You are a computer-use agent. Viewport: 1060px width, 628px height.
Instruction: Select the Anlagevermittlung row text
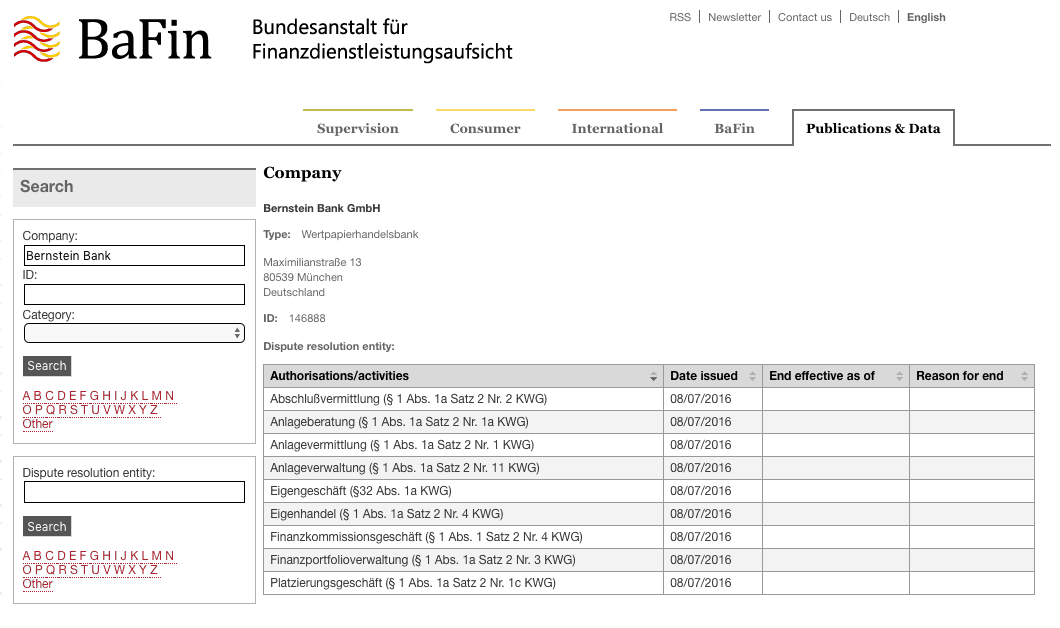pos(402,445)
